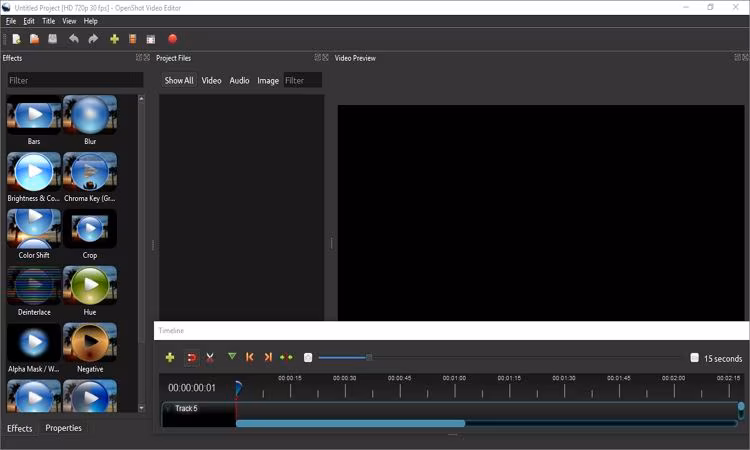Select Brightness & Contrast effect

[34, 177]
